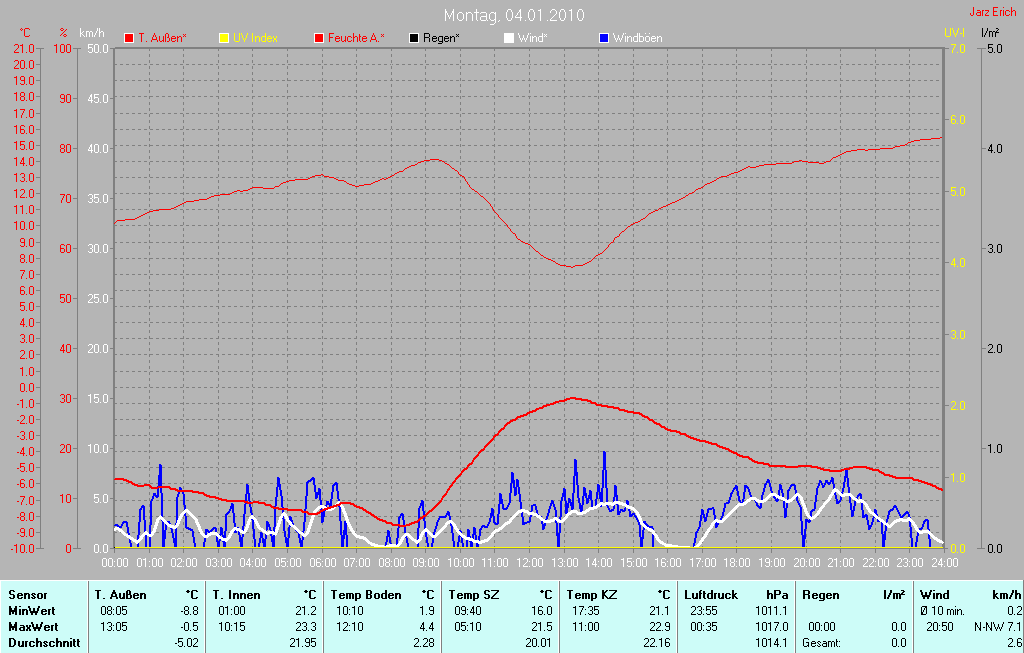
Task: Click the N-NW 7.1 max wind value
Action: point(992,626)
